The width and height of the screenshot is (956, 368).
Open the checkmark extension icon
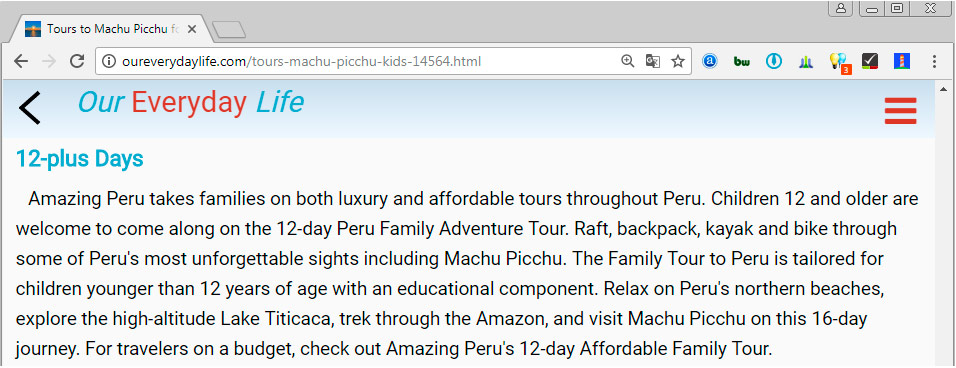(x=869, y=61)
